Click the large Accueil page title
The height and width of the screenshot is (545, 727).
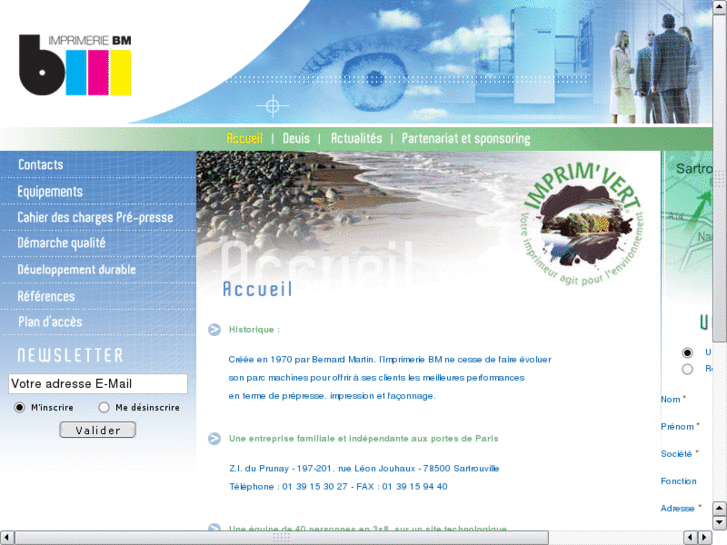point(257,289)
